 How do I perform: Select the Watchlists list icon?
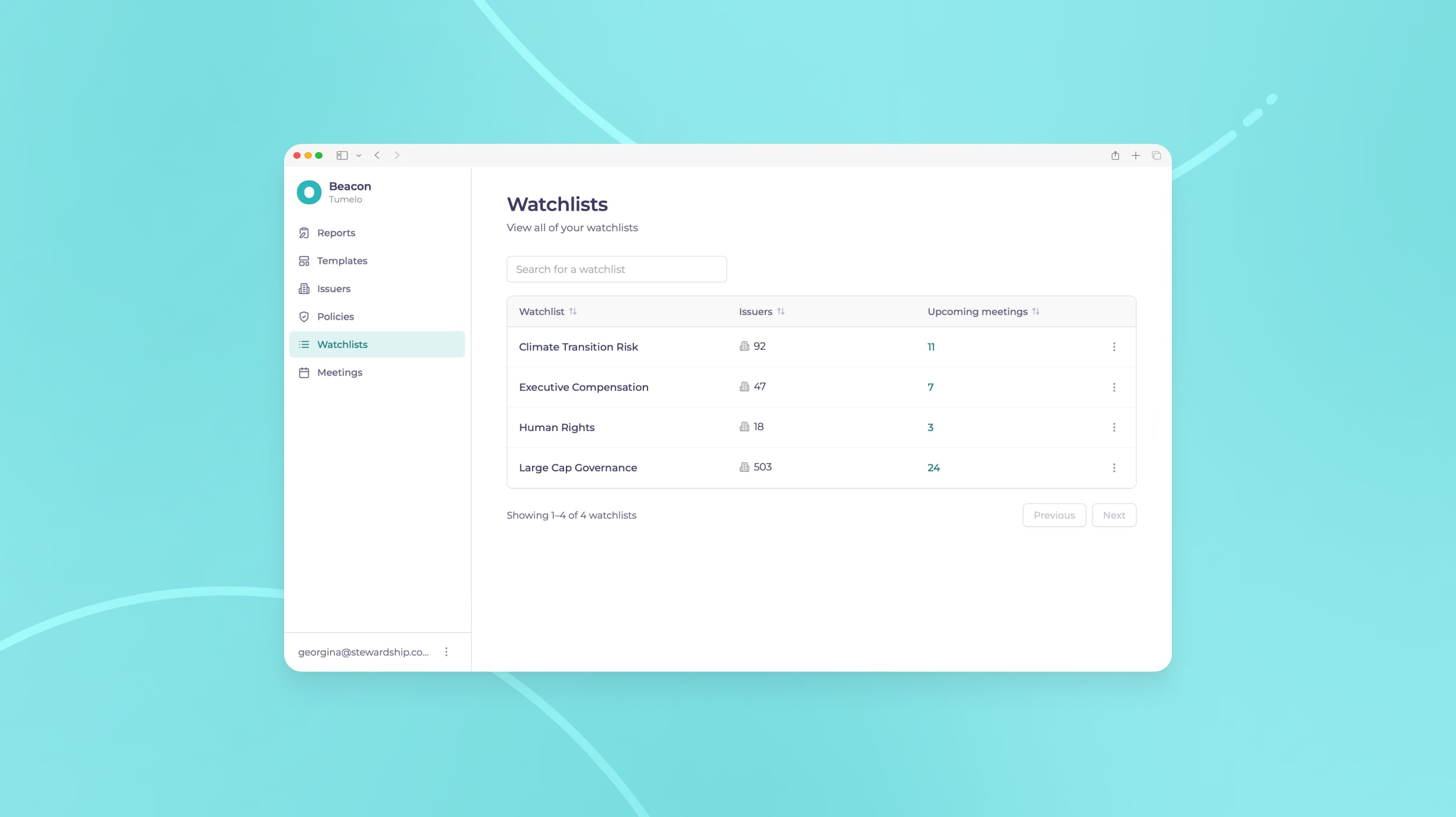coord(304,344)
